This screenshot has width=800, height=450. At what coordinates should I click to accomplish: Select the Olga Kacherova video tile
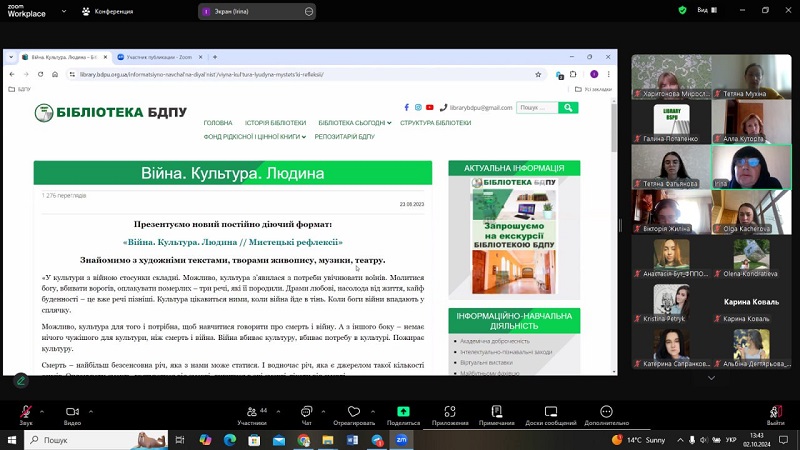tap(752, 212)
